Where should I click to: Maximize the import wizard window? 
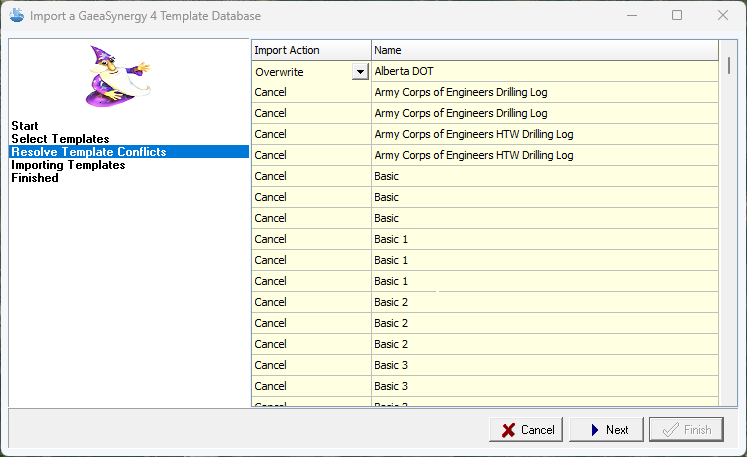[677, 16]
